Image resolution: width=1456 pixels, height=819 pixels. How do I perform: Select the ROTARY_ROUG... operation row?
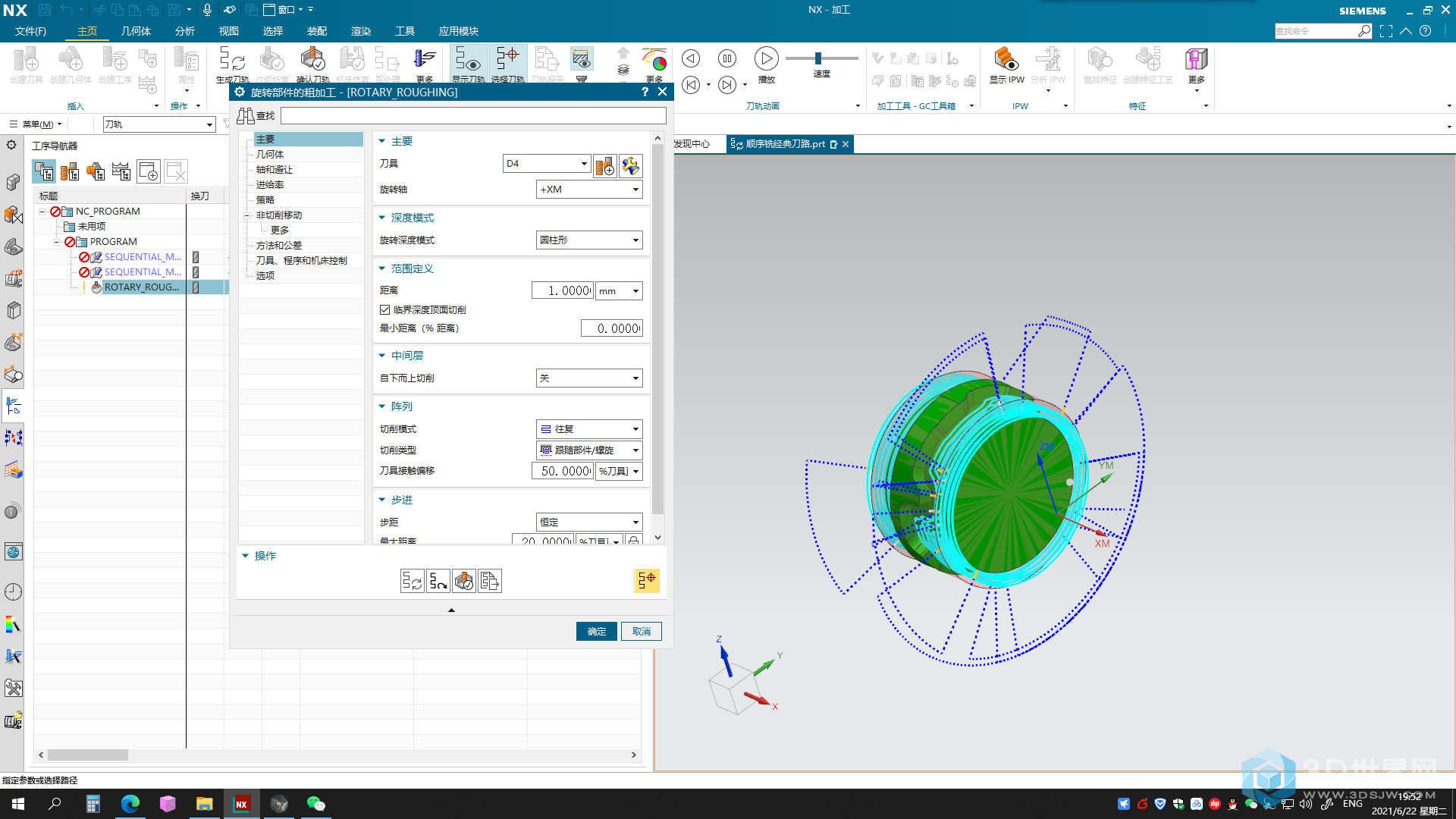point(142,287)
